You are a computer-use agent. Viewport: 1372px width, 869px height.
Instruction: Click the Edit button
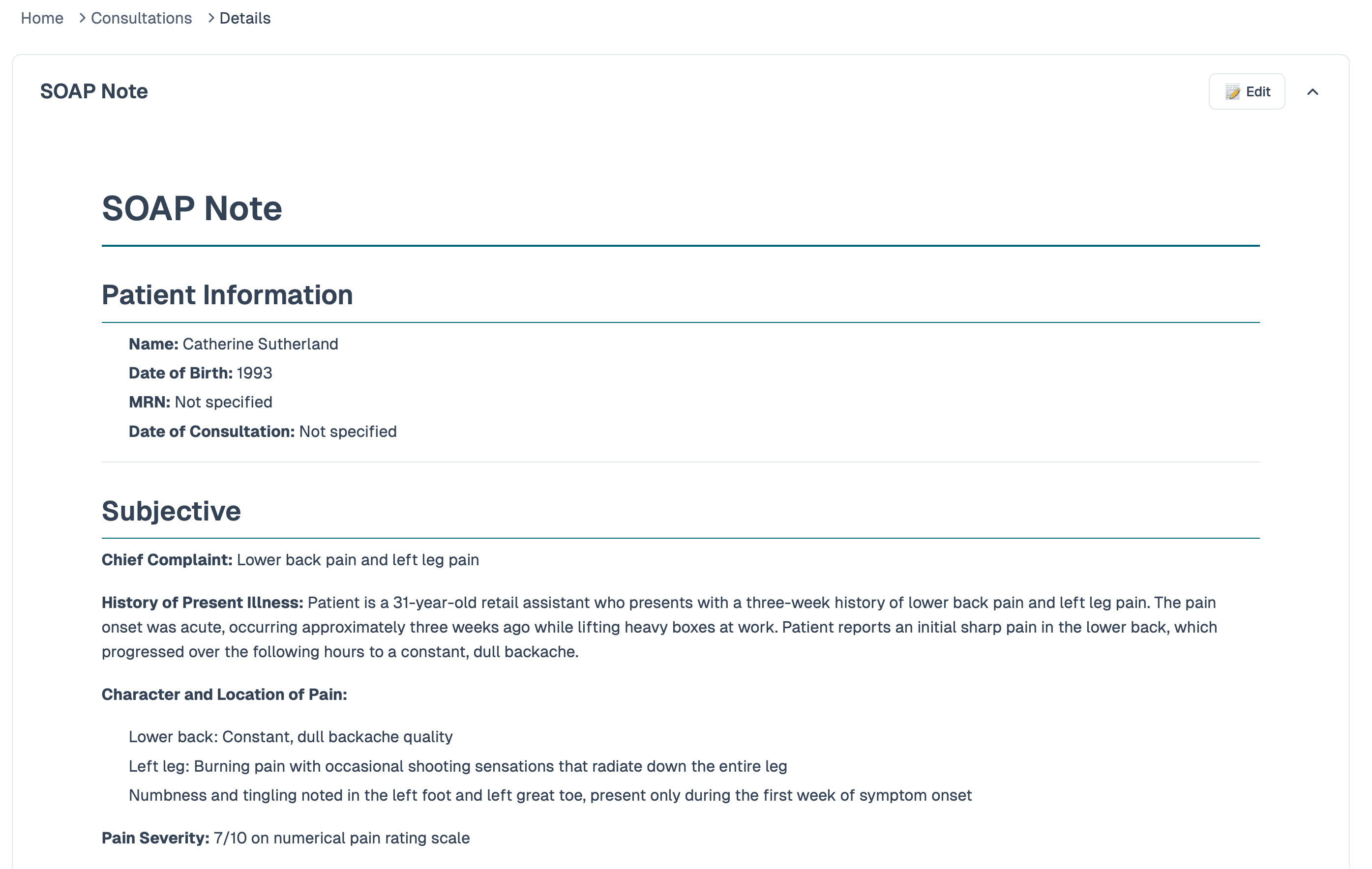(1247, 91)
